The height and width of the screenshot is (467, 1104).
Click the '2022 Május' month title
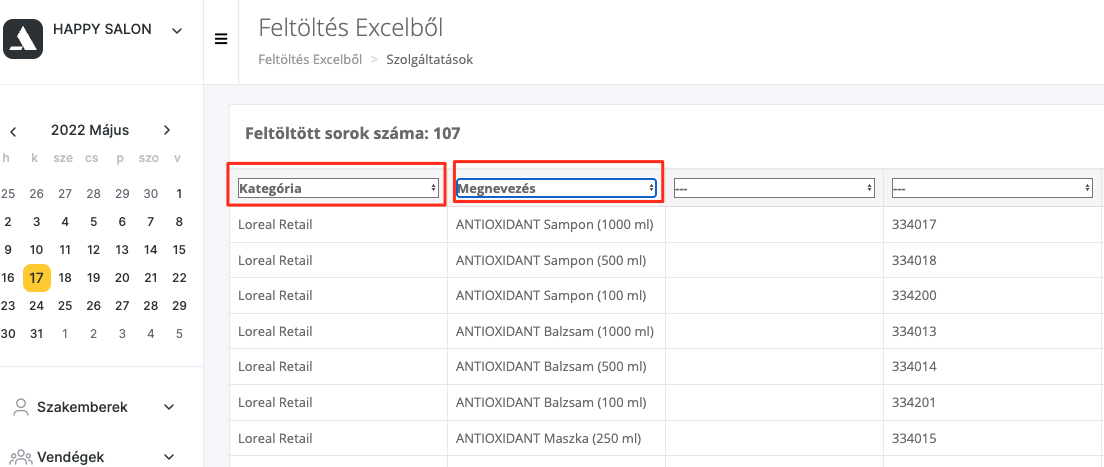(89, 130)
